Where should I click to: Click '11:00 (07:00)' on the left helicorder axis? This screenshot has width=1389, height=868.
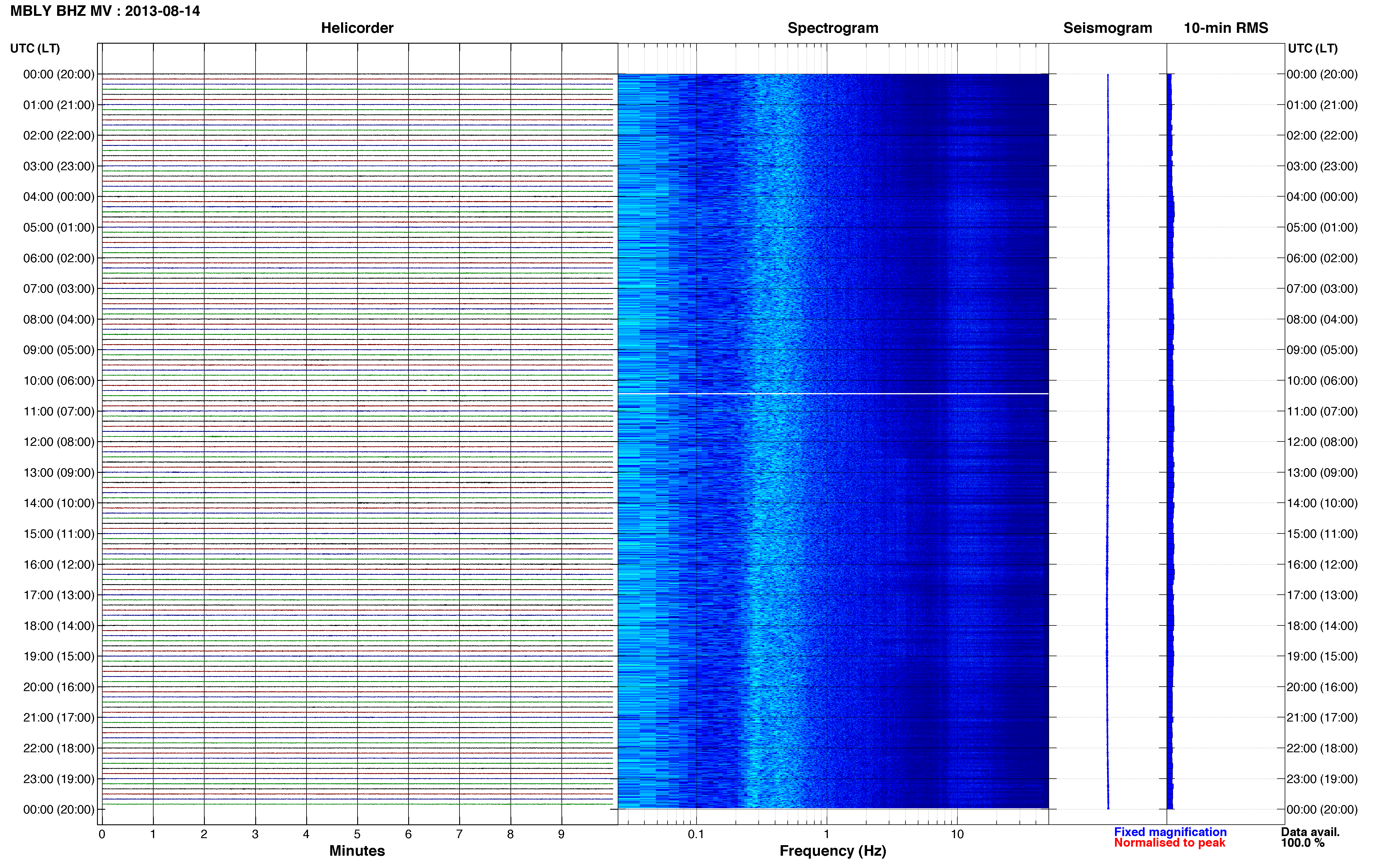(x=59, y=412)
